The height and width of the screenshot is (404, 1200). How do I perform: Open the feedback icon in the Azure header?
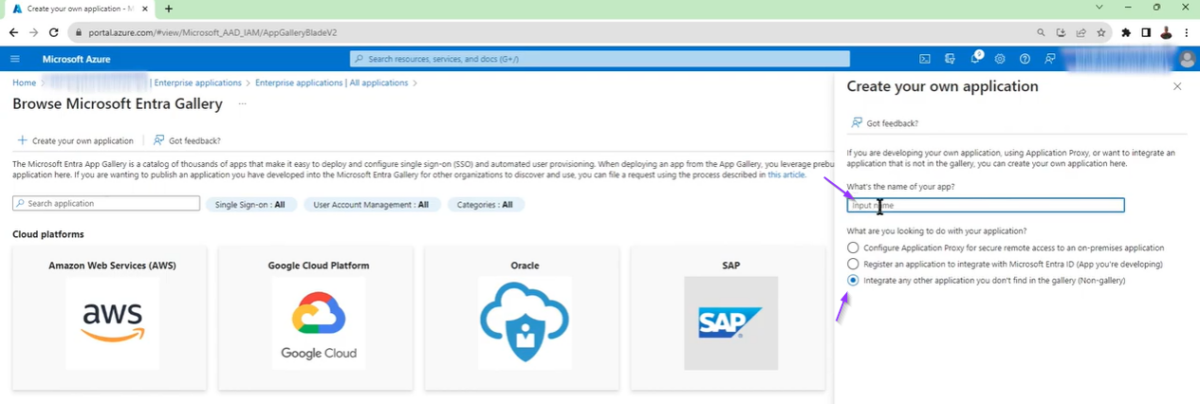pos(1050,59)
